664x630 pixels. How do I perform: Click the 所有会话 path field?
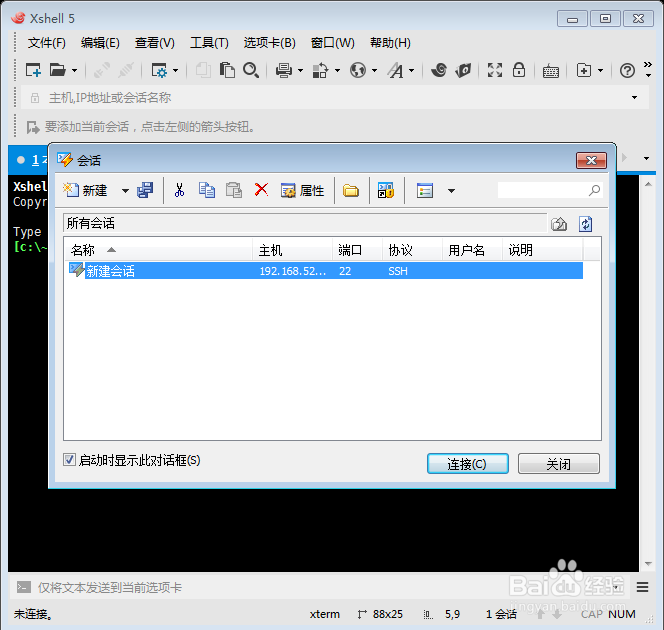pyautogui.click(x=305, y=224)
